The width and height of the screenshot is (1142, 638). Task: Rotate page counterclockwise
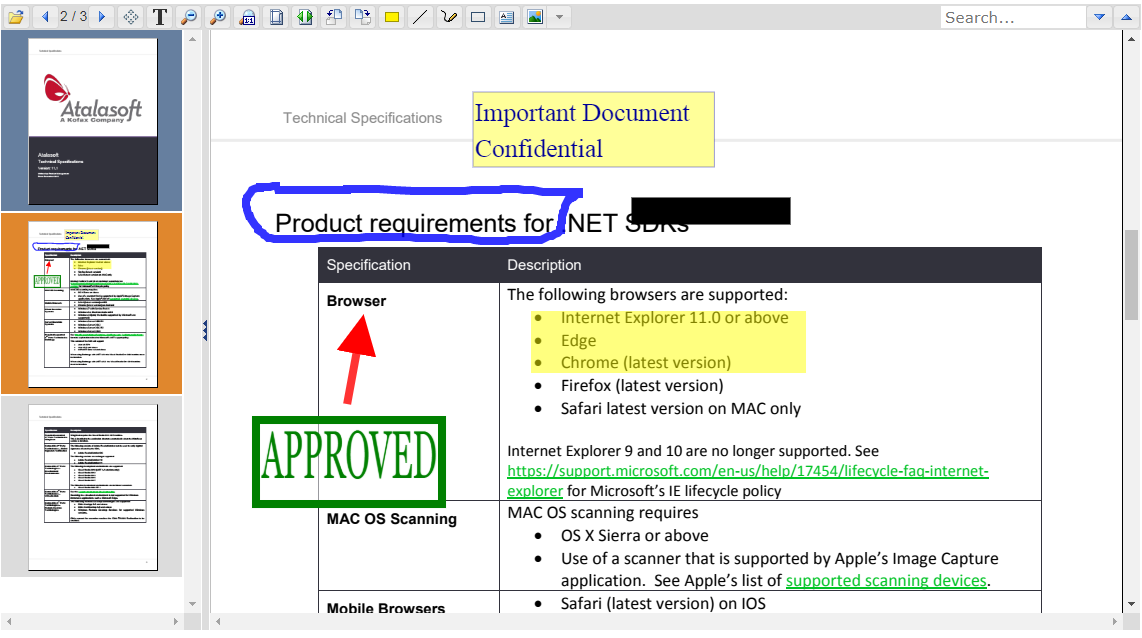[x=334, y=17]
